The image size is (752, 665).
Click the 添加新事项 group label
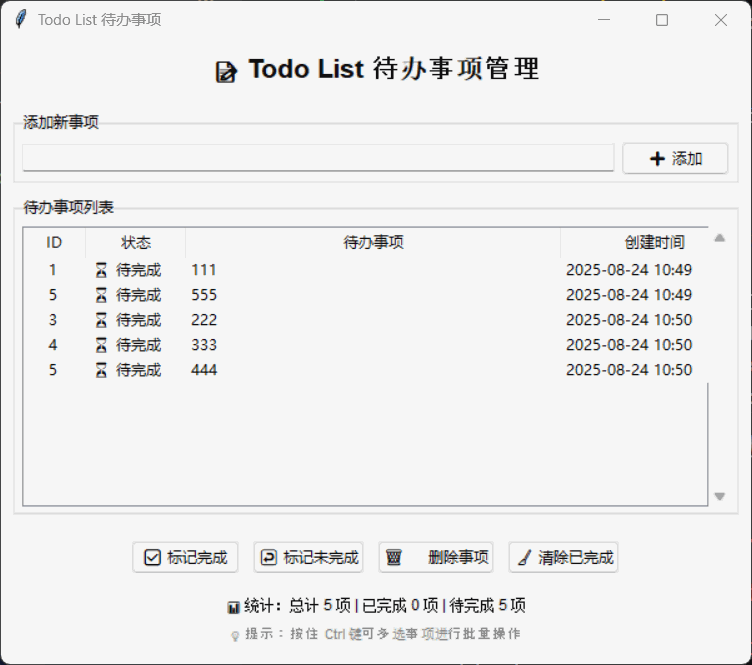tap(61, 122)
